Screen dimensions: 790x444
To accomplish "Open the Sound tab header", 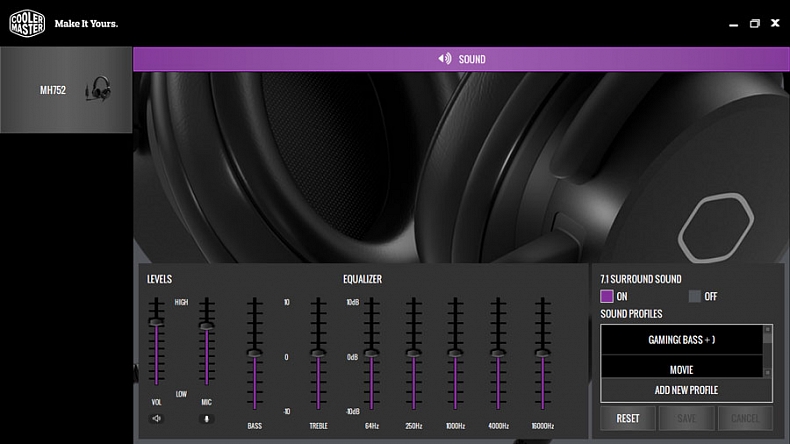I will (x=461, y=59).
